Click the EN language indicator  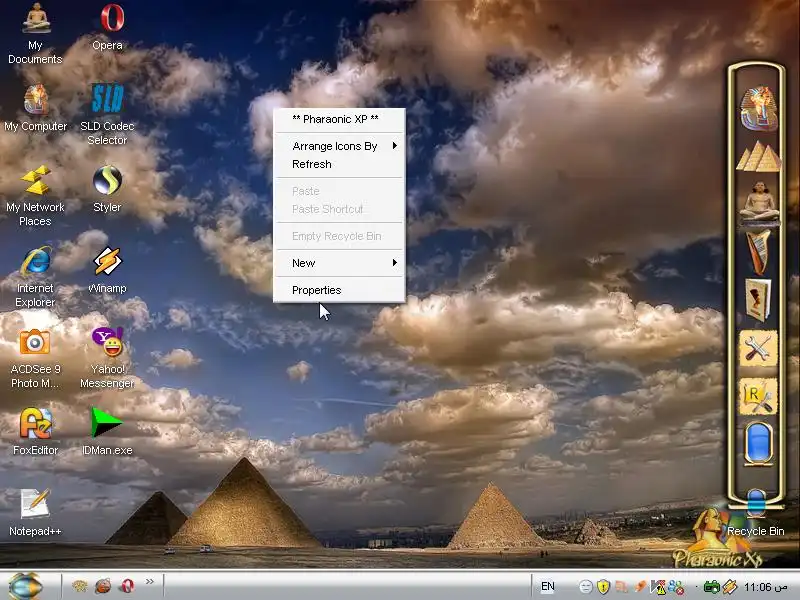pos(547,586)
